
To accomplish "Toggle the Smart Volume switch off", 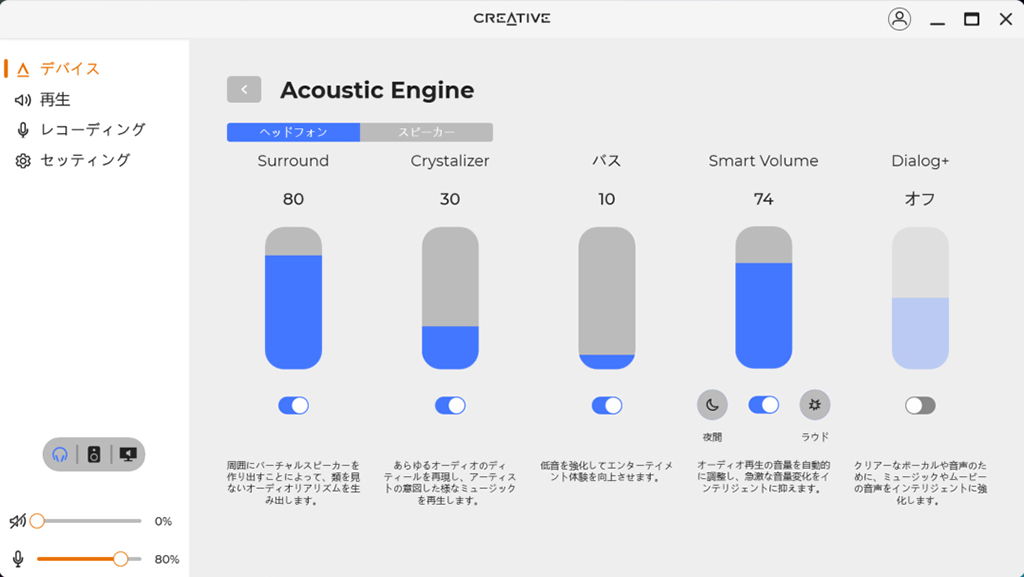I will point(763,405).
